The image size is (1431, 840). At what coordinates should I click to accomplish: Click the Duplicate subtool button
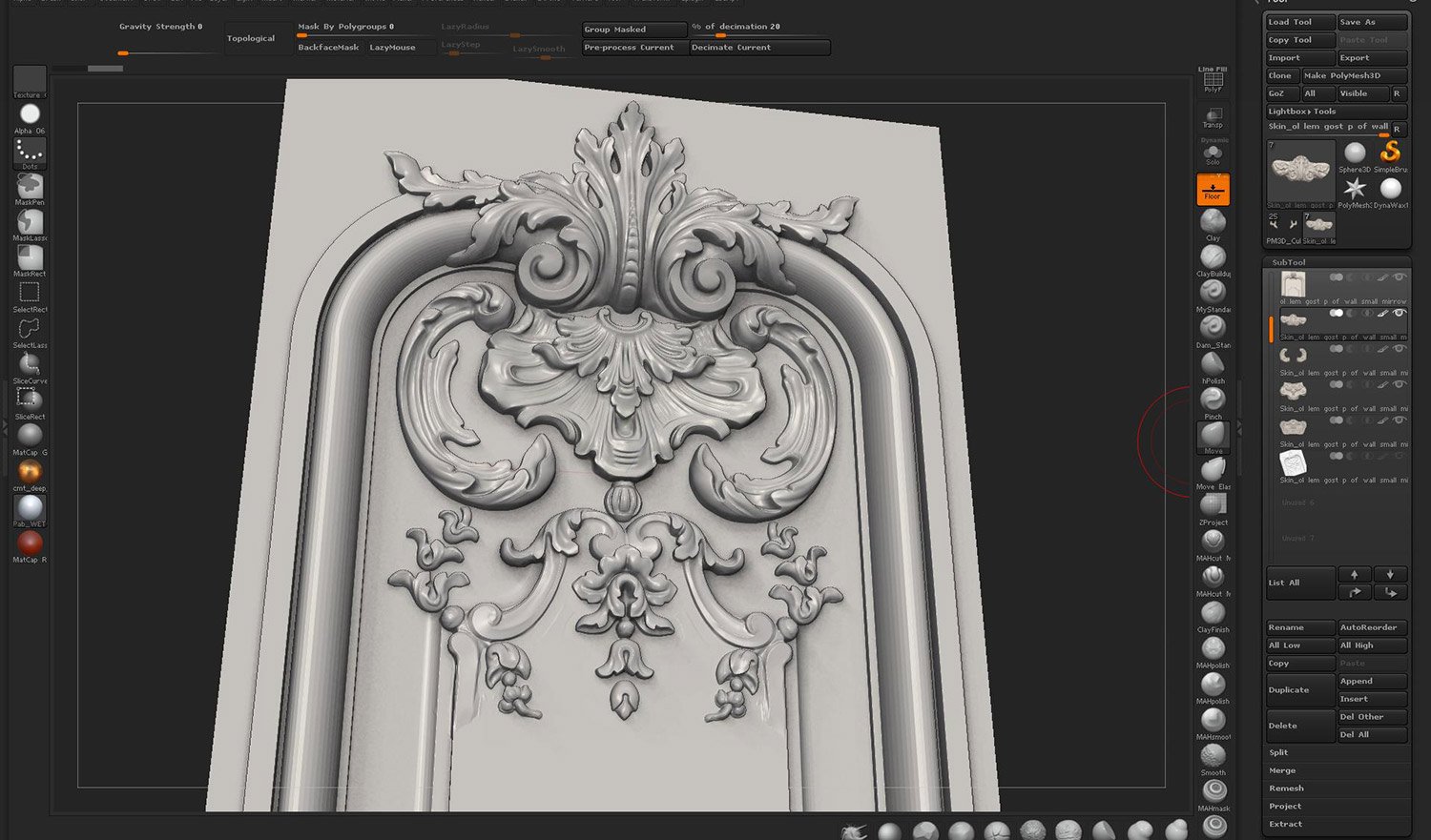pos(1300,690)
